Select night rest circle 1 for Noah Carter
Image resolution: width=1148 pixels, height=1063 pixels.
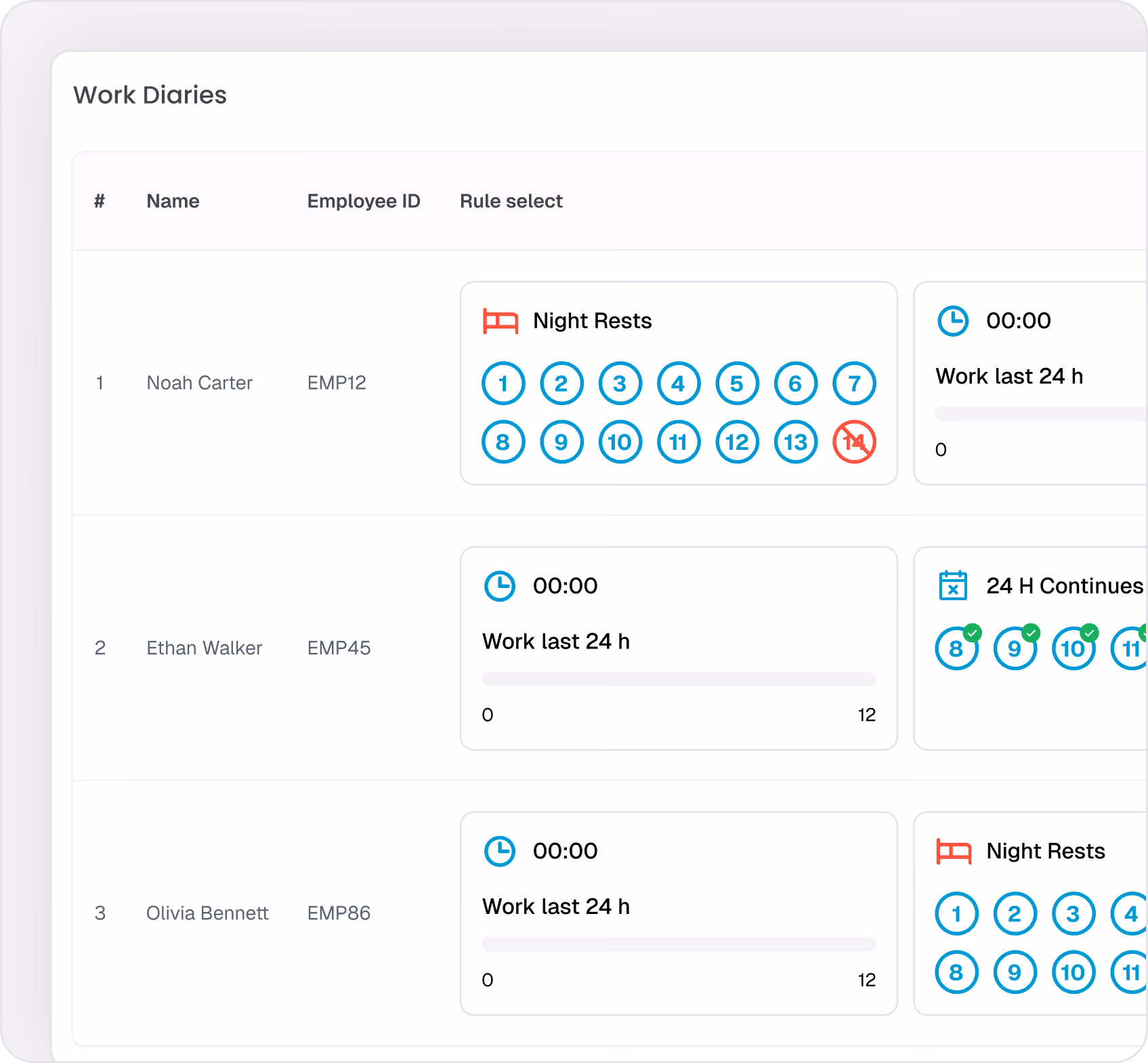(x=503, y=383)
